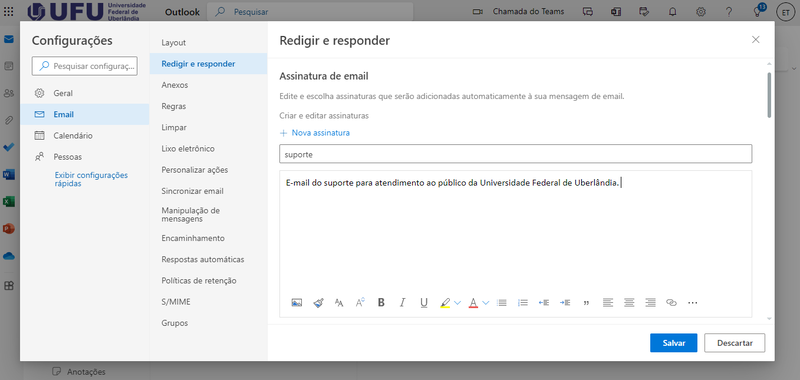
Task: Click the superscript font size icon
Action: tap(360, 302)
